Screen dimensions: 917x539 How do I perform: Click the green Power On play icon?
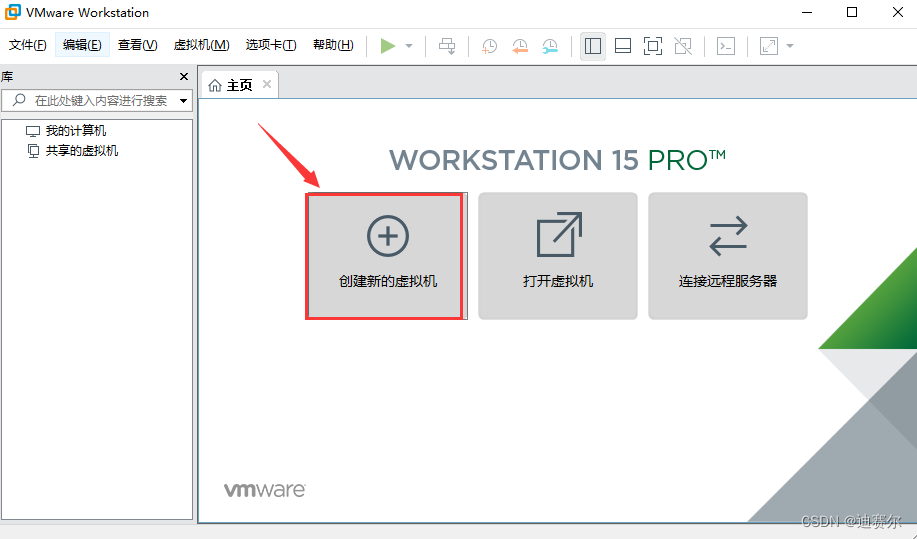click(x=388, y=46)
